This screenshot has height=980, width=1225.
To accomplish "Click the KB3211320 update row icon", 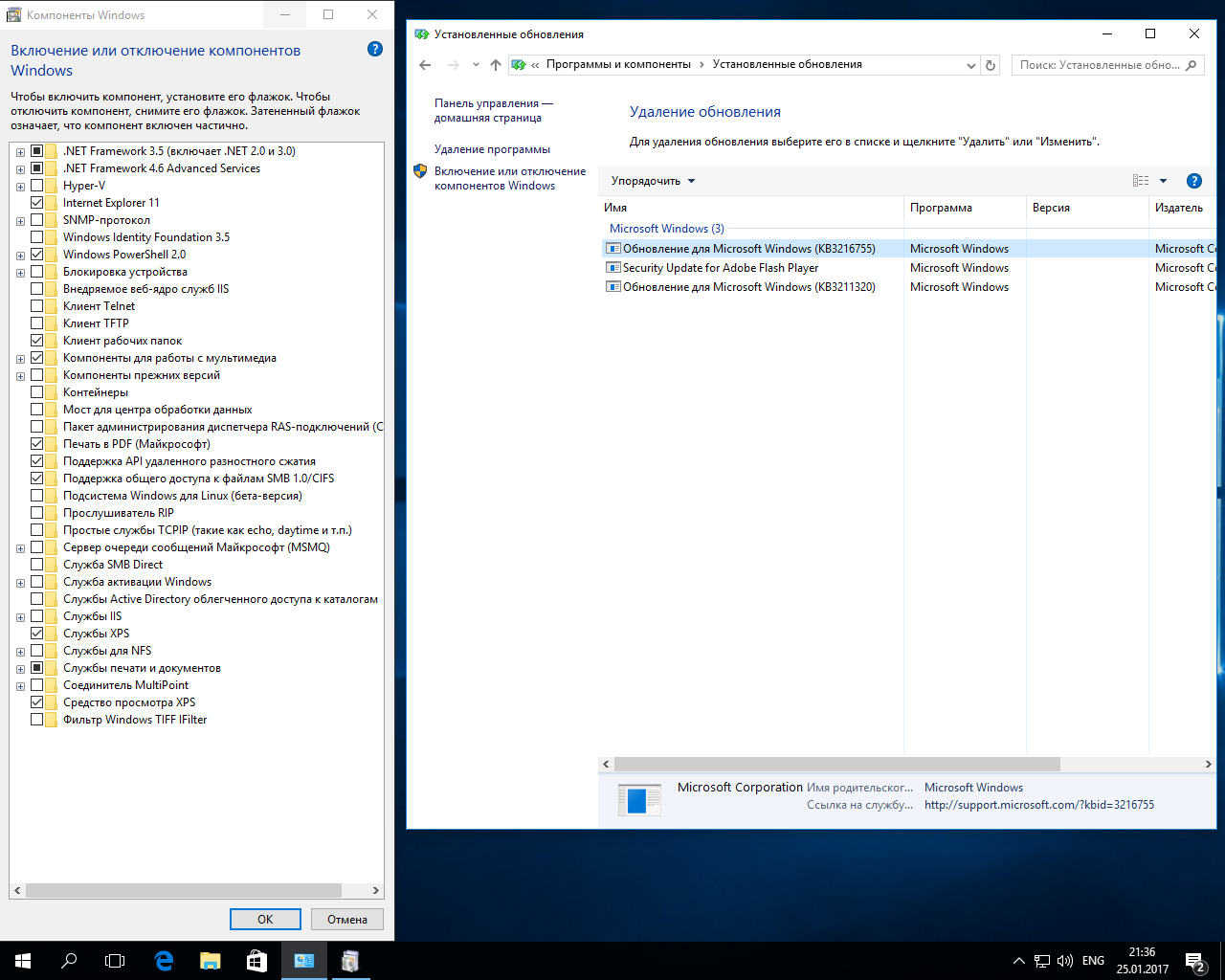I will 613,287.
